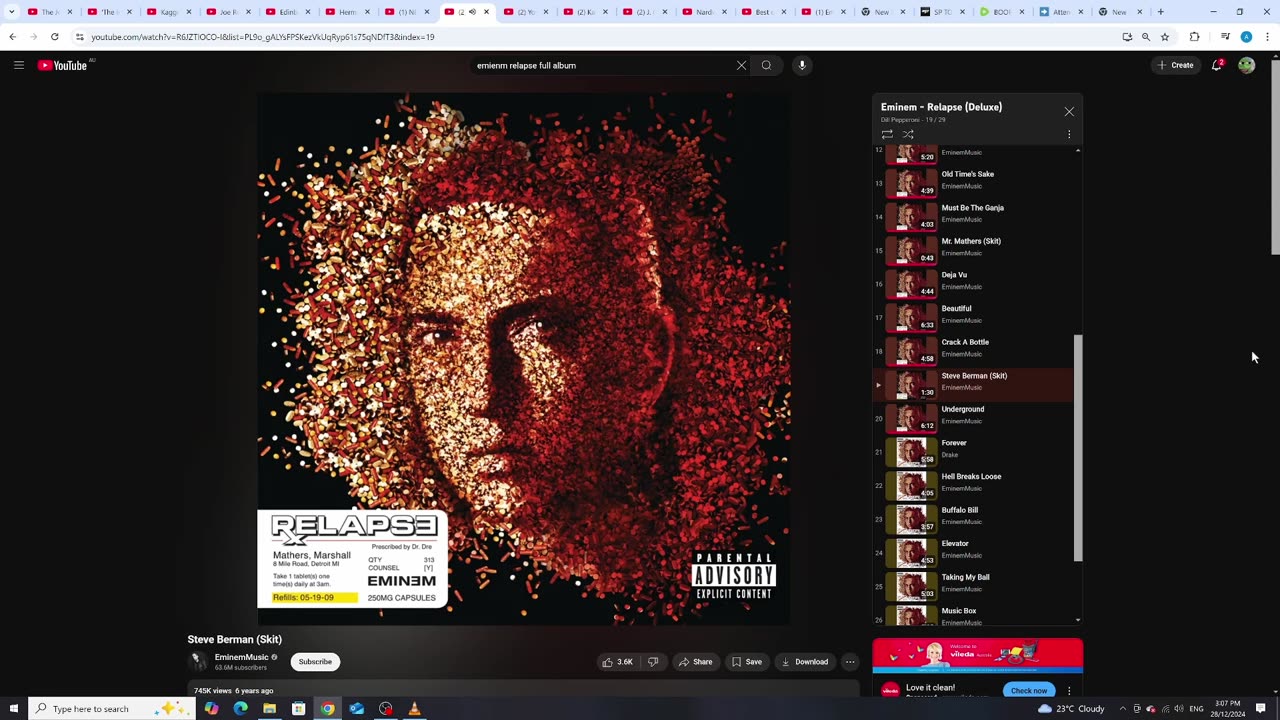This screenshot has width=1280, height=720.
Task: Toggle loop playlist
Action: click(x=887, y=134)
